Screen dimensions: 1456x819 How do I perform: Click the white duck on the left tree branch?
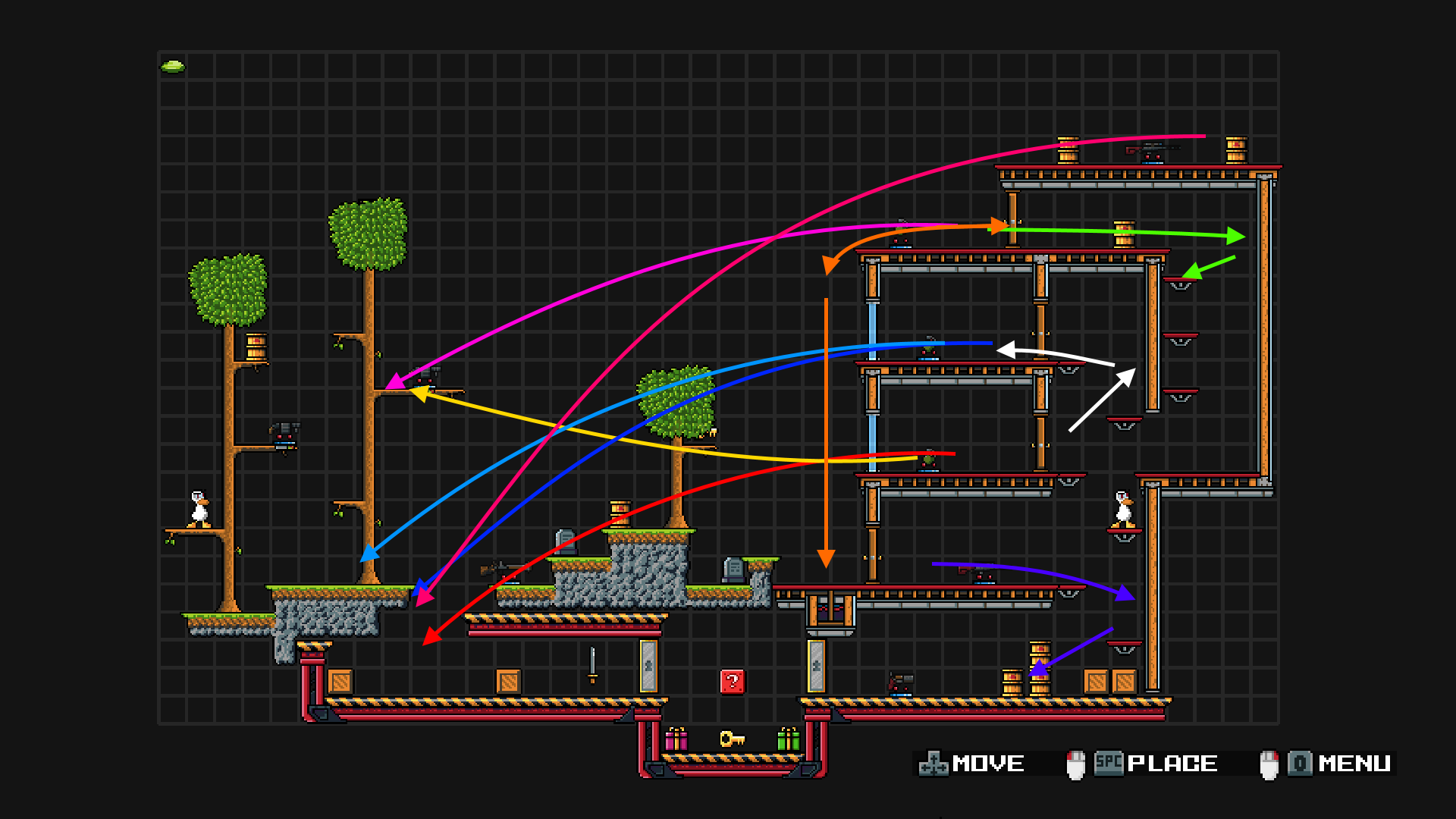(x=199, y=509)
